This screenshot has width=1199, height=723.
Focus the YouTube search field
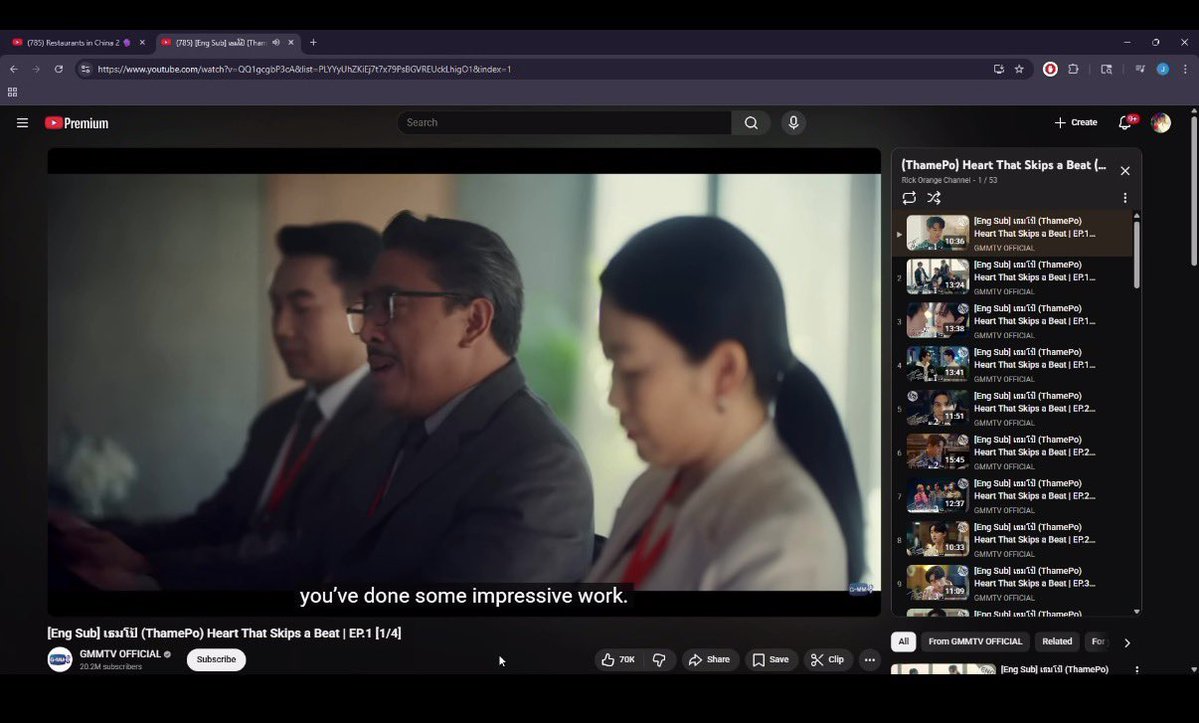[564, 123]
